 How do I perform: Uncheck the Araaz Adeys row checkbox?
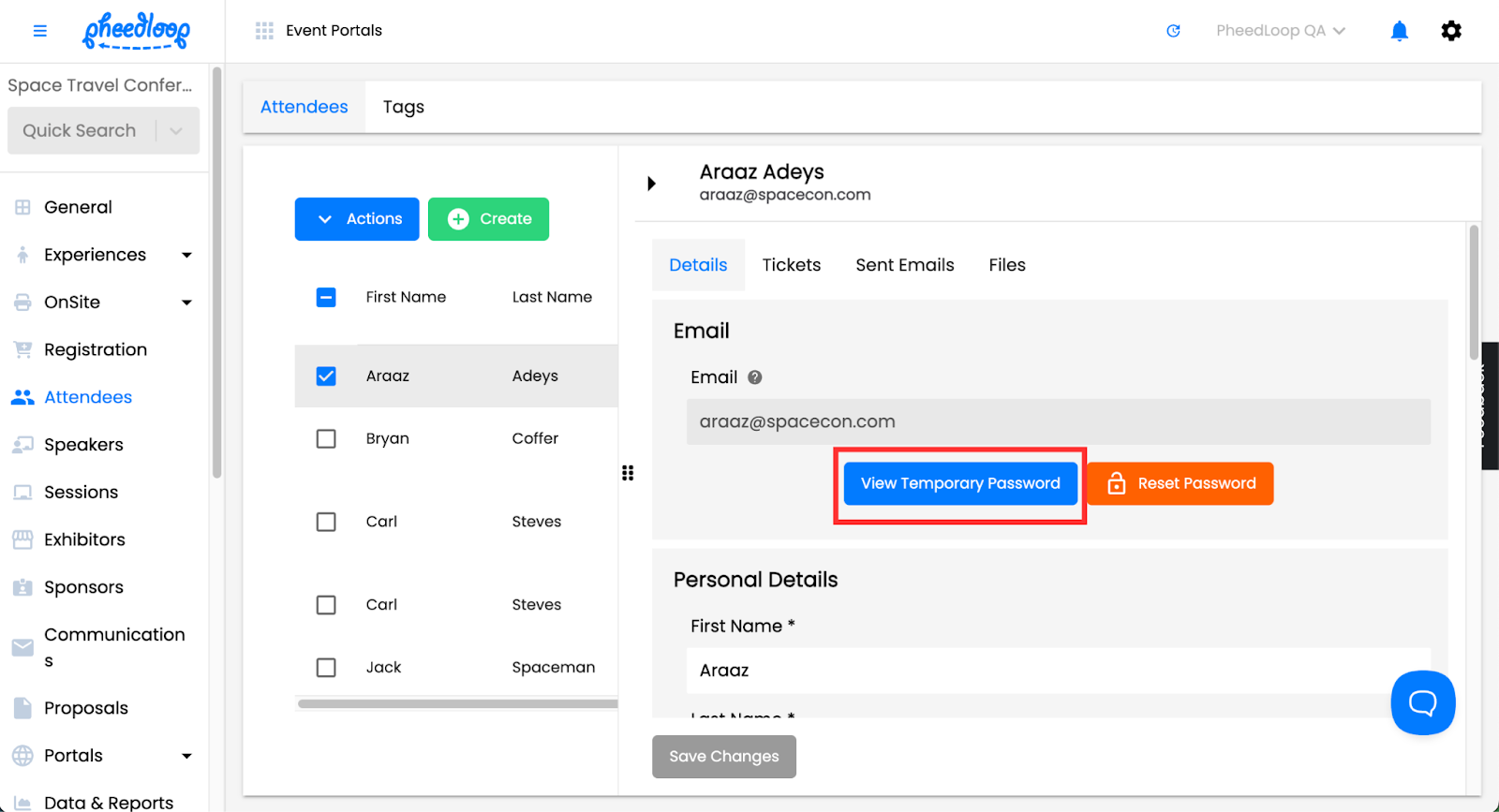coord(326,376)
